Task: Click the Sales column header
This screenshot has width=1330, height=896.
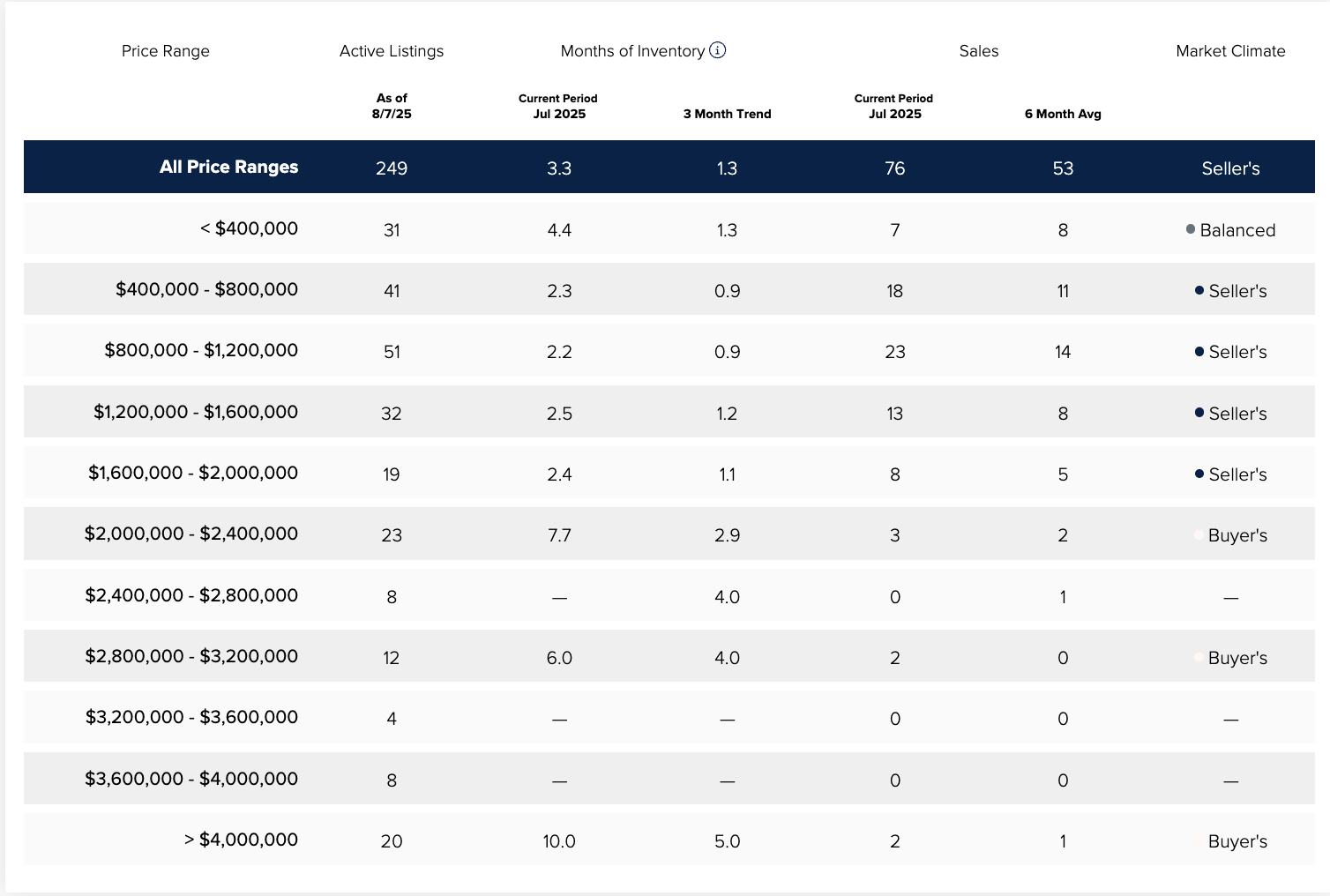Action: pyautogui.click(x=979, y=51)
